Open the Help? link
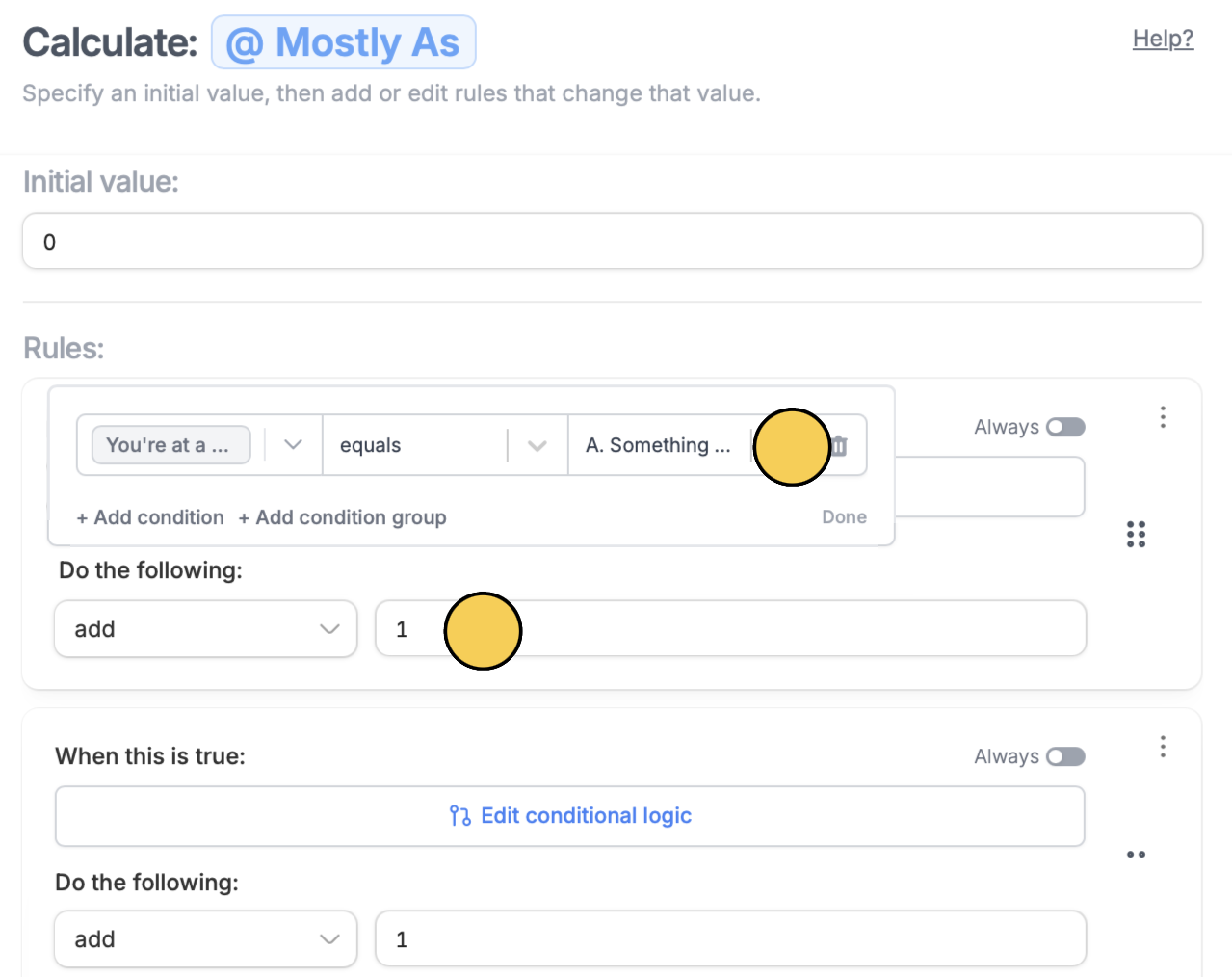 point(1163,39)
